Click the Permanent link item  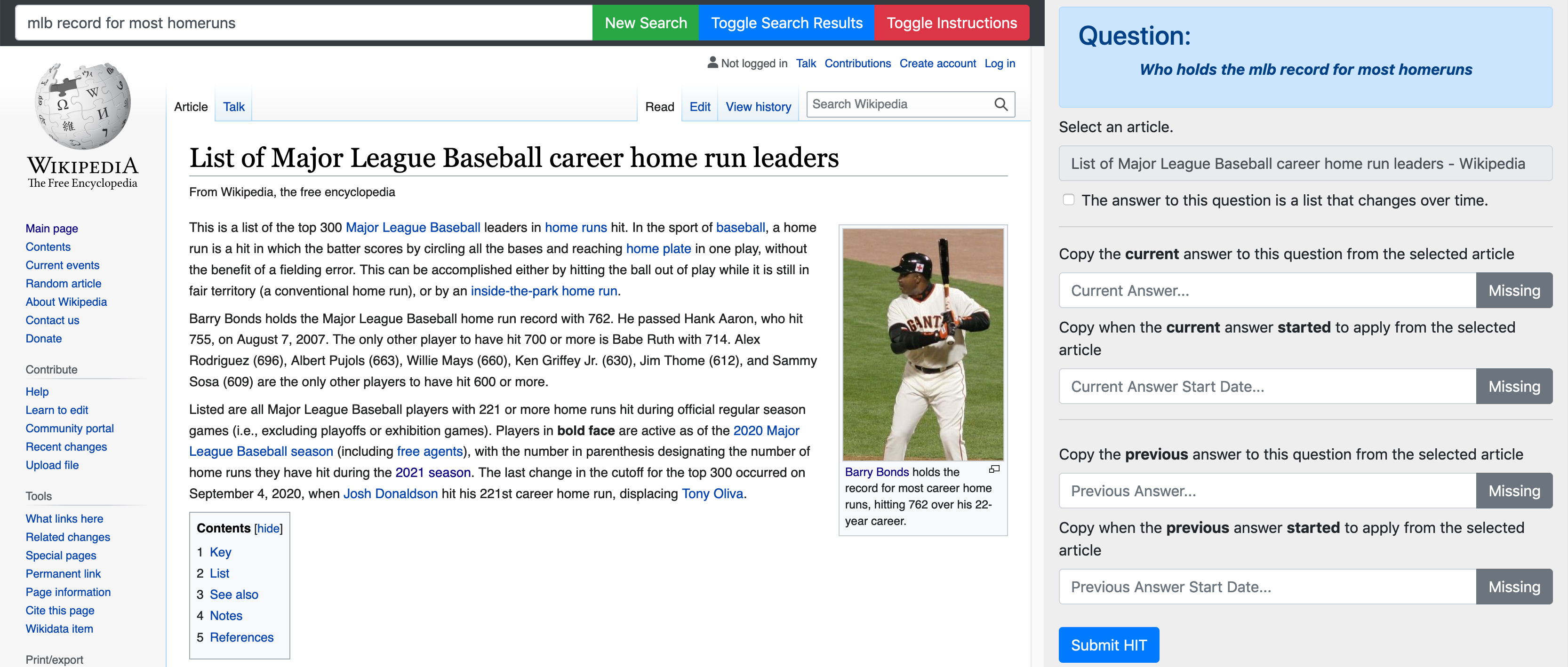coord(64,573)
